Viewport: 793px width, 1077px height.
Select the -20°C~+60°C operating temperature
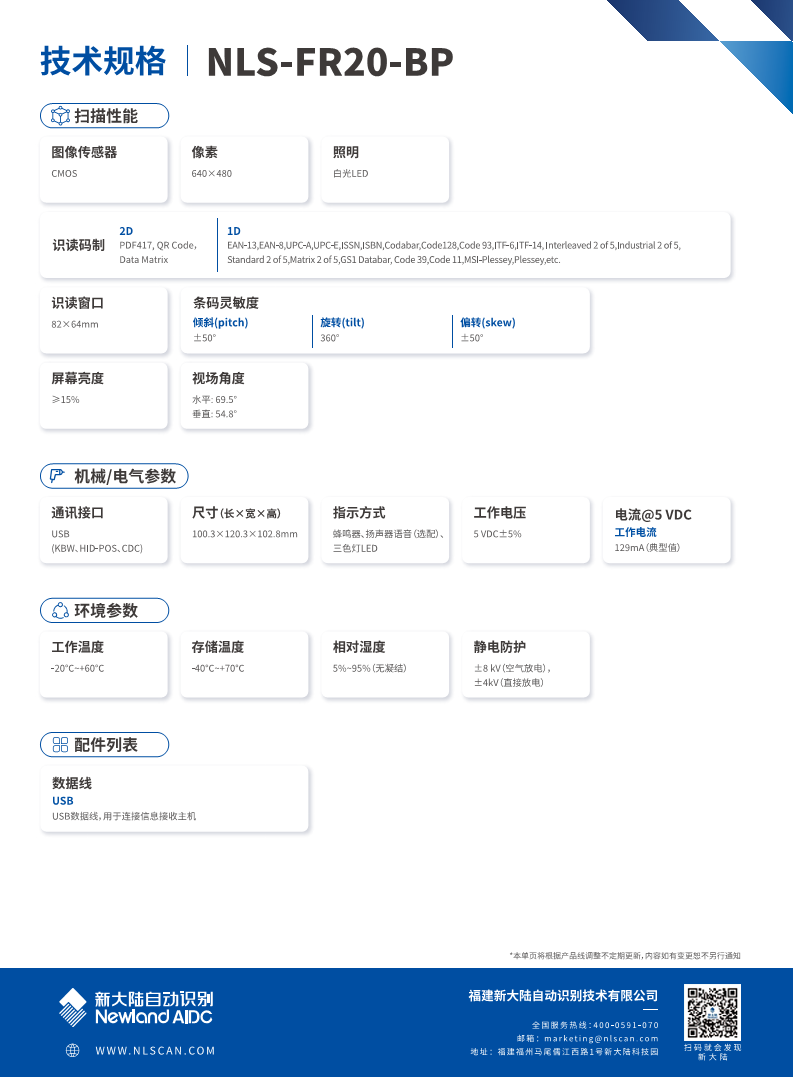pyautogui.click(x=78, y=668)
